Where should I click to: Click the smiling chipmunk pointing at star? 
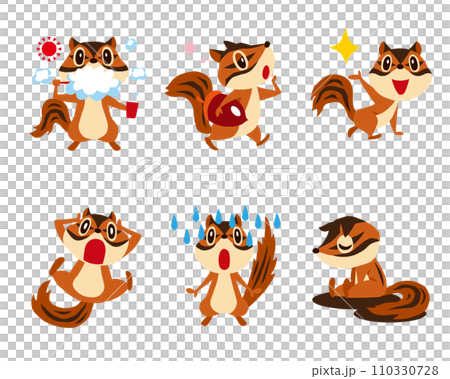point(372,90)
